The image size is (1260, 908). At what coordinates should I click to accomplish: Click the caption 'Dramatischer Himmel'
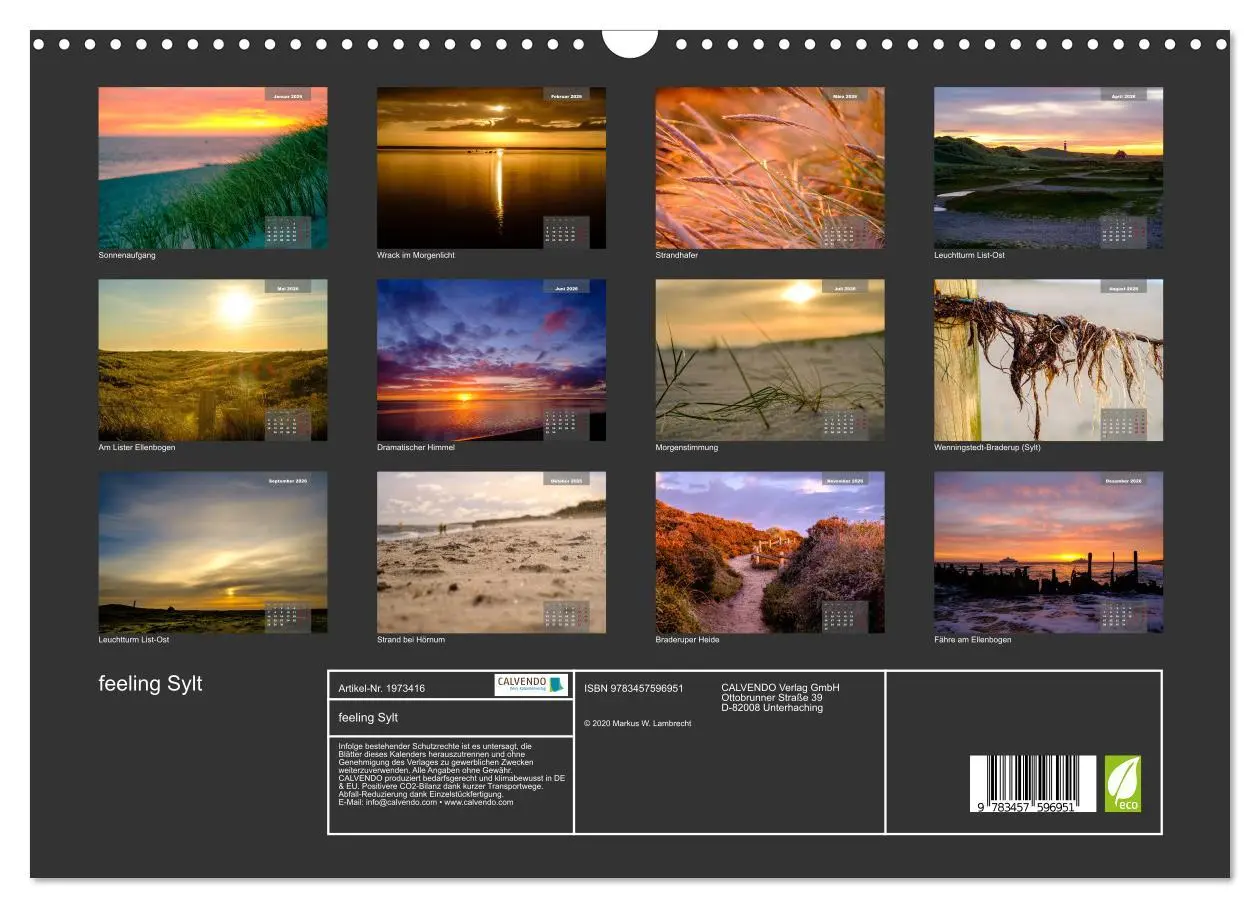416,447
